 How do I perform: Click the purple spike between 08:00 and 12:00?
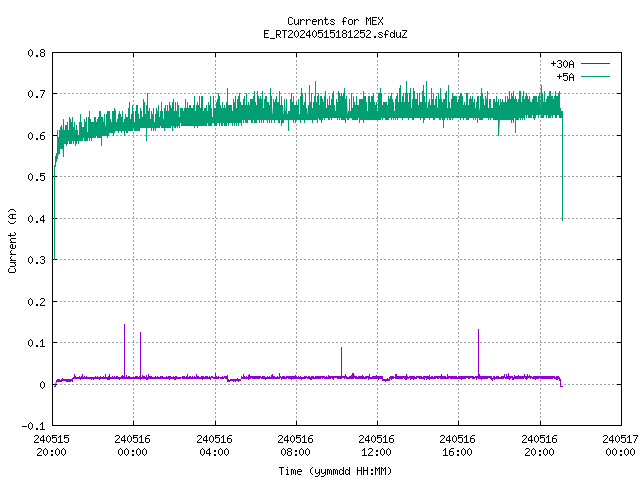[x=342, y=362]
